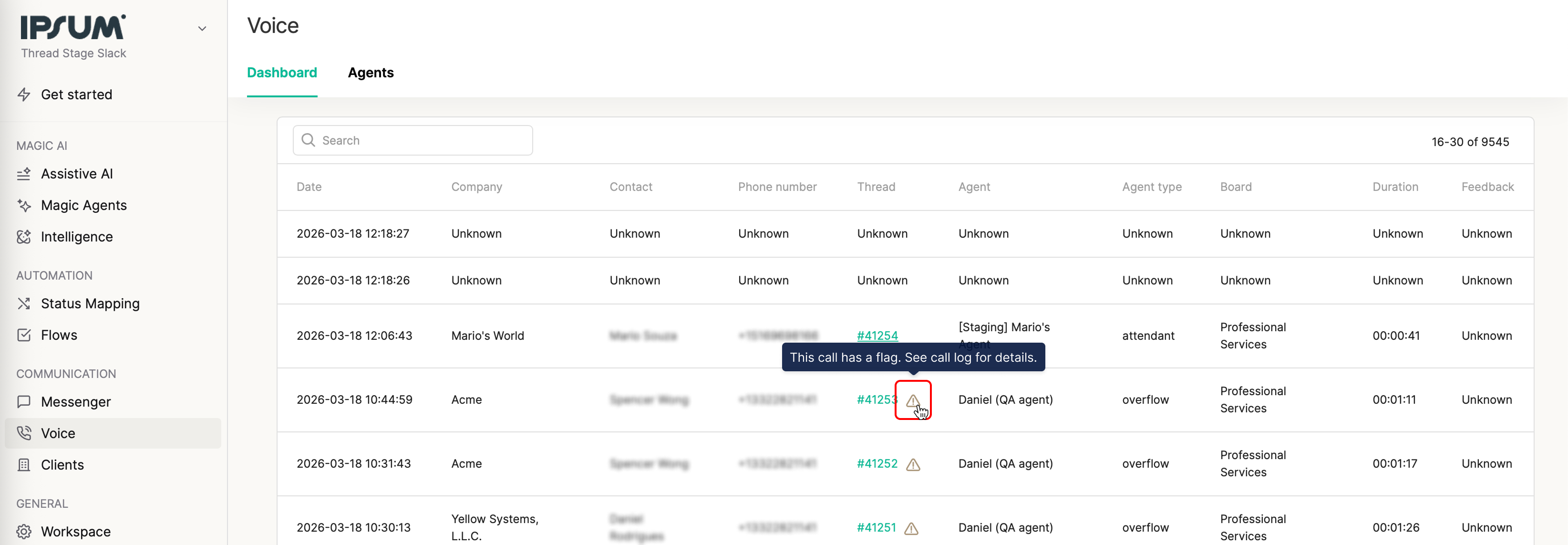The image size is (1568, 545).
Task: Switch to the Agents tab
Action: click(370, 73)
